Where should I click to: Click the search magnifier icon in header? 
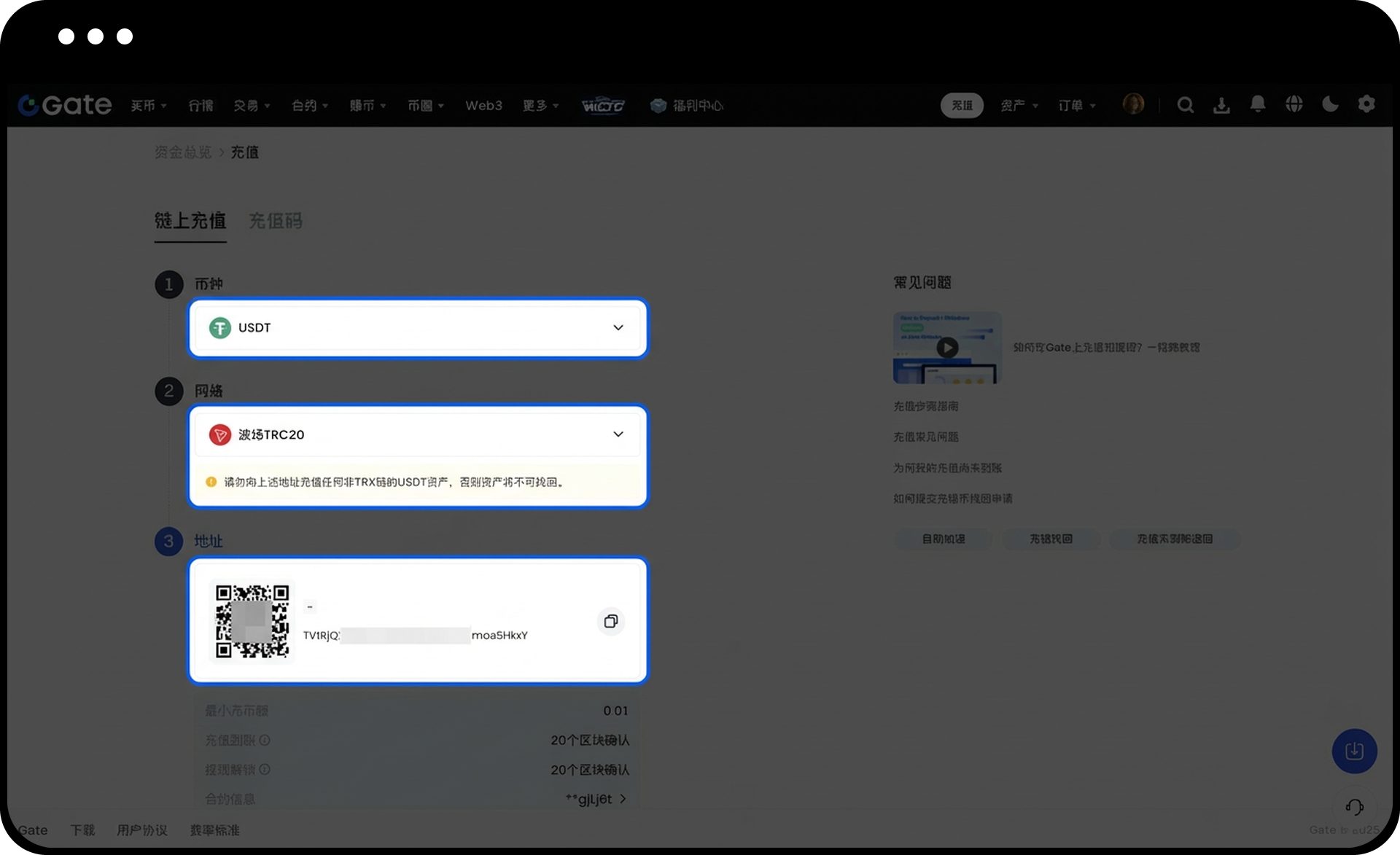[x=1185, y=105]
